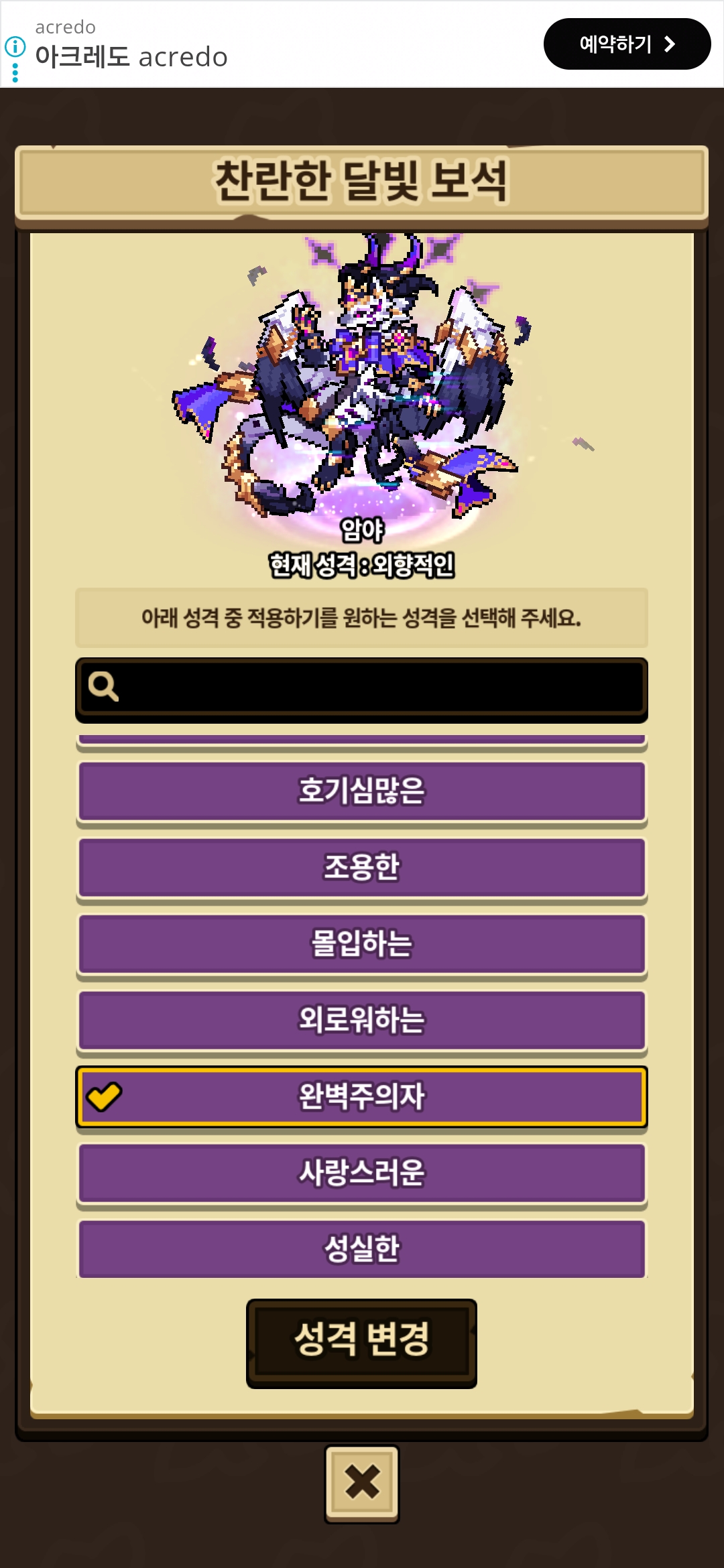Tap the 예약하기 ad button

pyautogui.click(x=627, y=44)
